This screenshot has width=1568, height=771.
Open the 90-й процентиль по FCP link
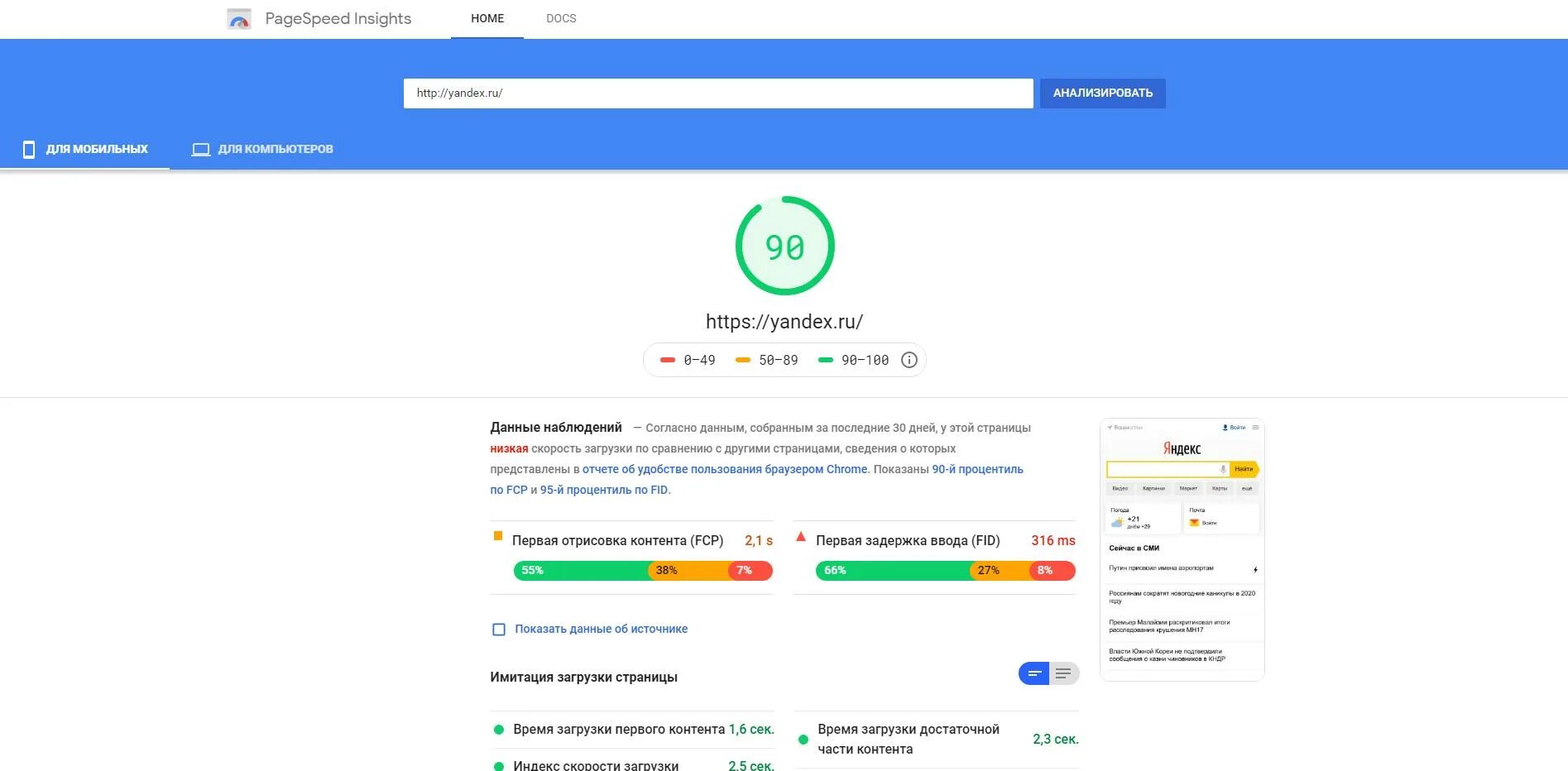[x=977, y=469]
